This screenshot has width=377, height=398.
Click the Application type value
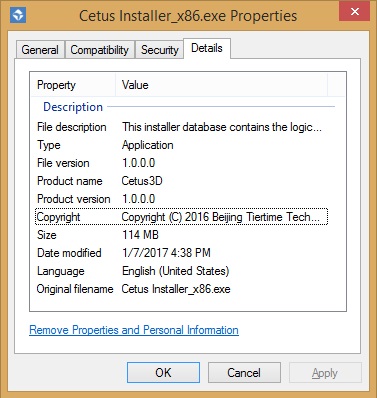(x=148, y=145)
